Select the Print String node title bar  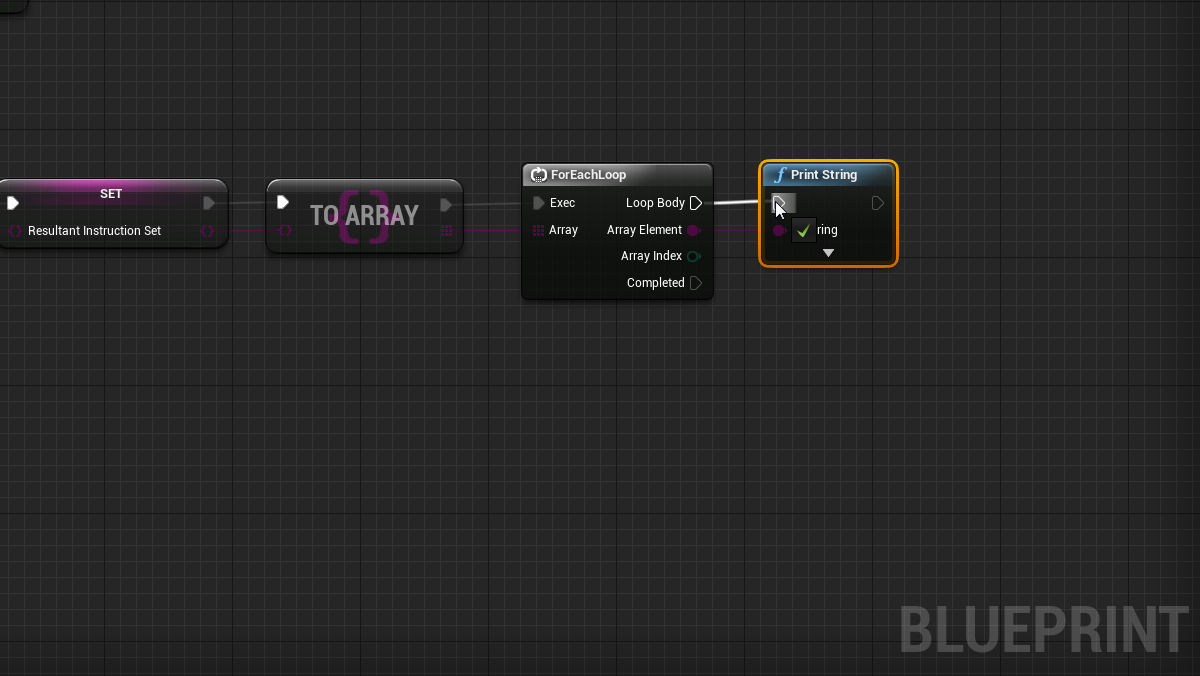click(x=828, y=174)
